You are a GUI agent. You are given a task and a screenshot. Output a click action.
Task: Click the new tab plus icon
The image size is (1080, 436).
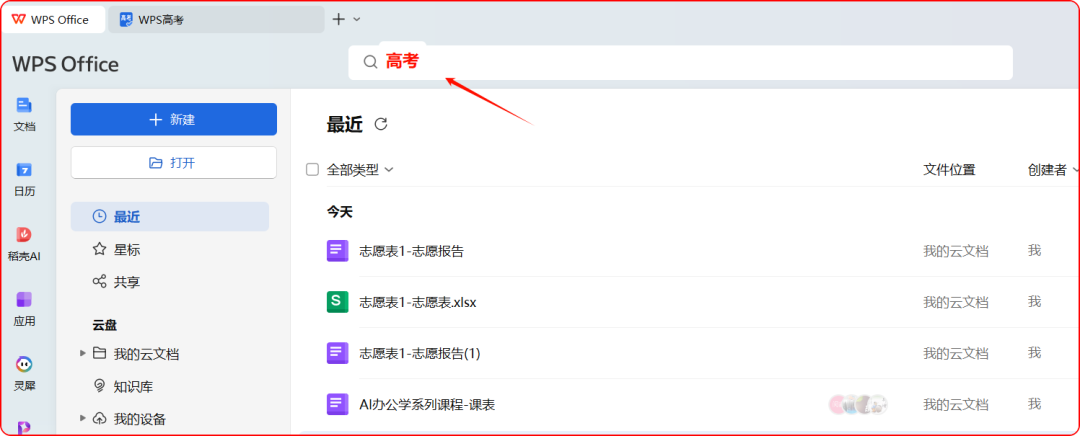click(x=338, y=19)
